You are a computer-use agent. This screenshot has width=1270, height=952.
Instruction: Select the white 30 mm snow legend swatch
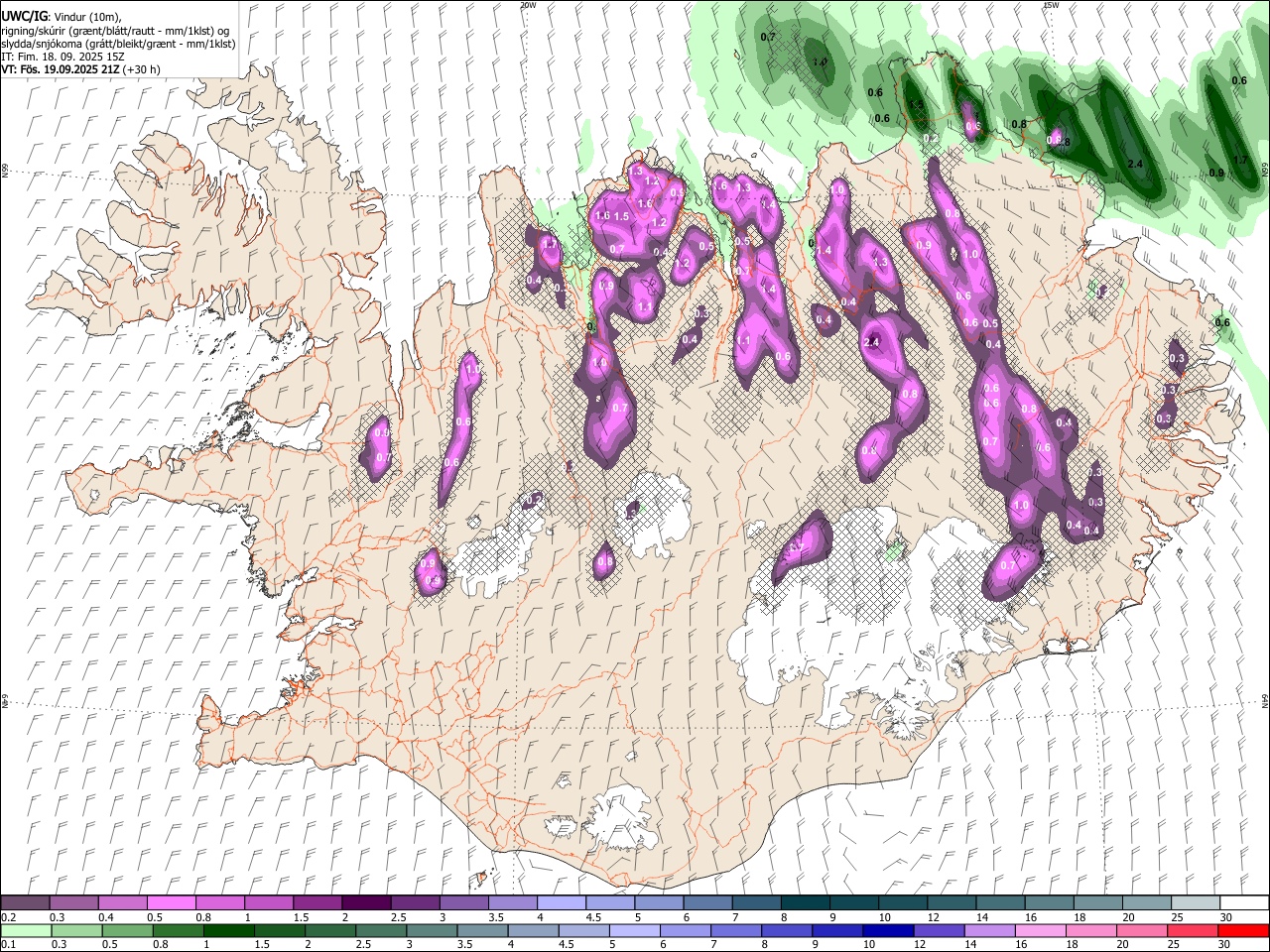click(1242, 903)
